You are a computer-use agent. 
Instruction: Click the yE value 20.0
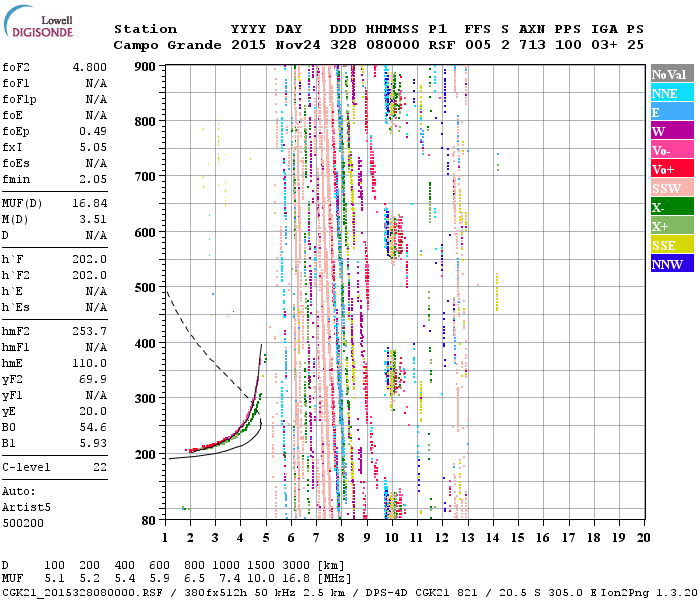[93, 411]
